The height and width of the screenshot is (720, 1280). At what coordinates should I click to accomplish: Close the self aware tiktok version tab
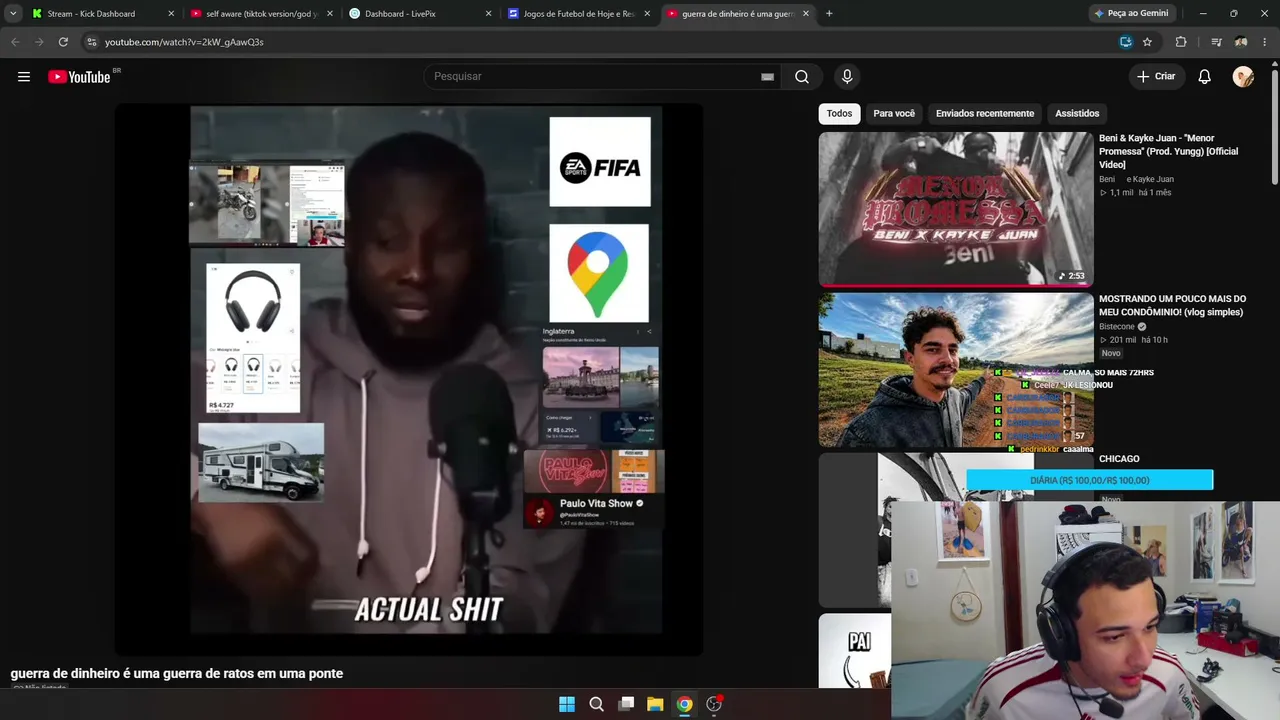(x=330, y=14)
